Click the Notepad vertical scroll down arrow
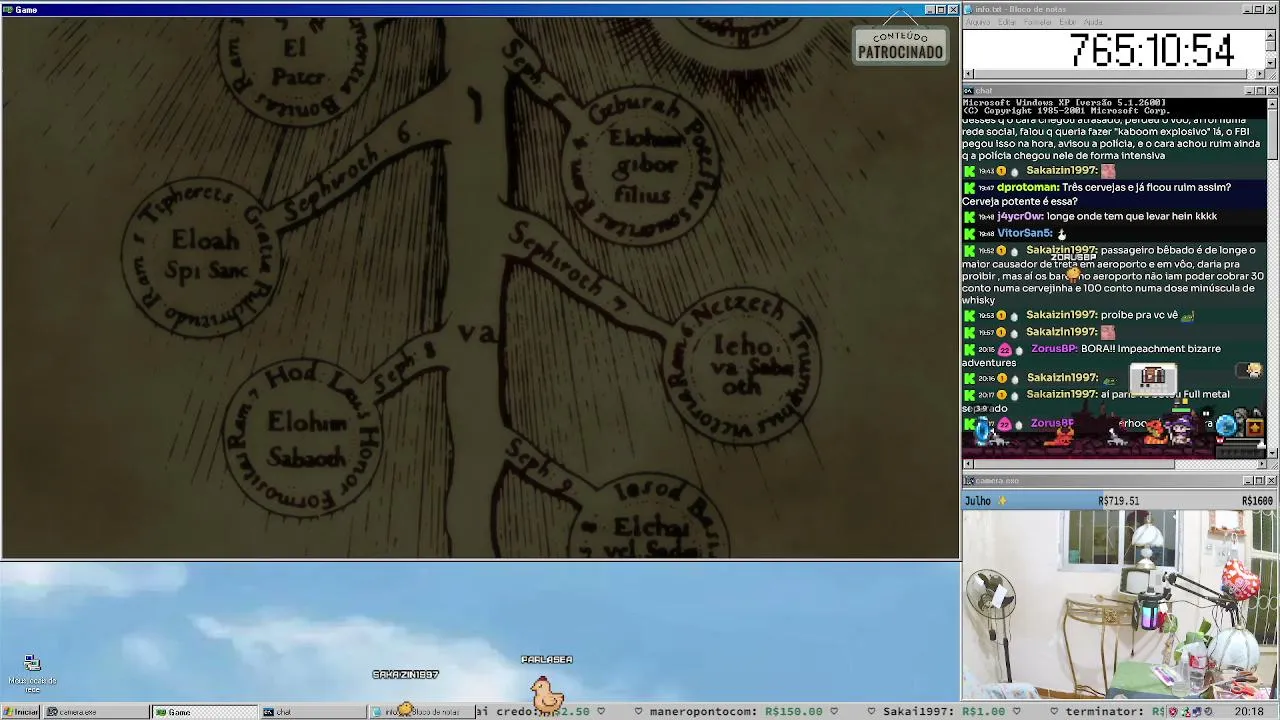 pos(1271,63)
